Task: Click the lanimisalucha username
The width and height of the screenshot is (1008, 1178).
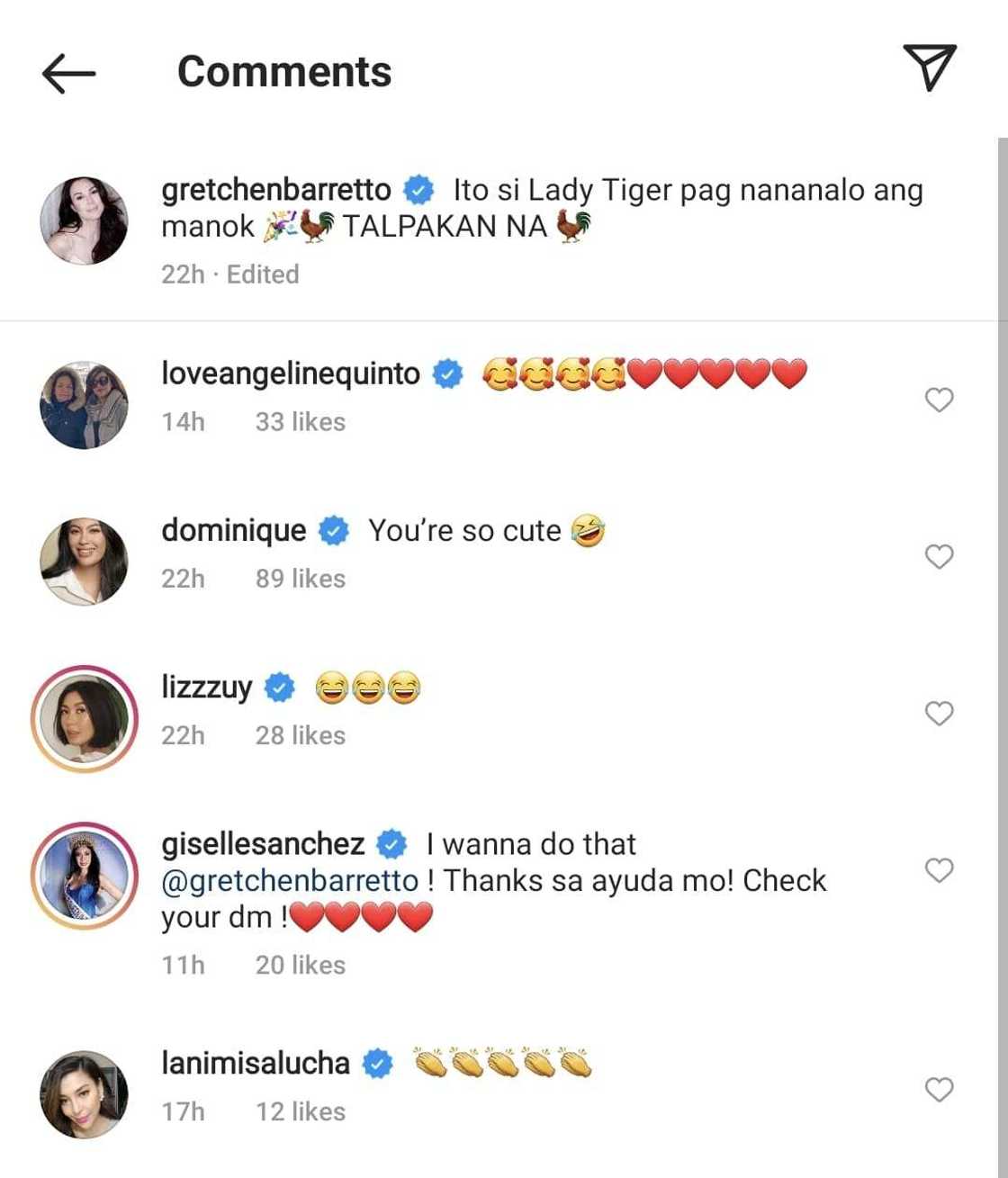Action: (255, 1063)
